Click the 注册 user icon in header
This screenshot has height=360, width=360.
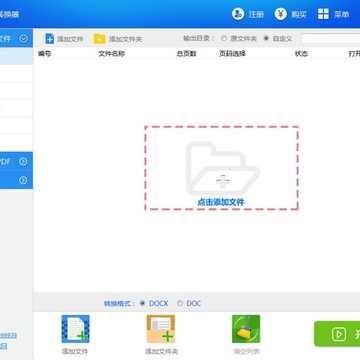[x=238, y=14]
